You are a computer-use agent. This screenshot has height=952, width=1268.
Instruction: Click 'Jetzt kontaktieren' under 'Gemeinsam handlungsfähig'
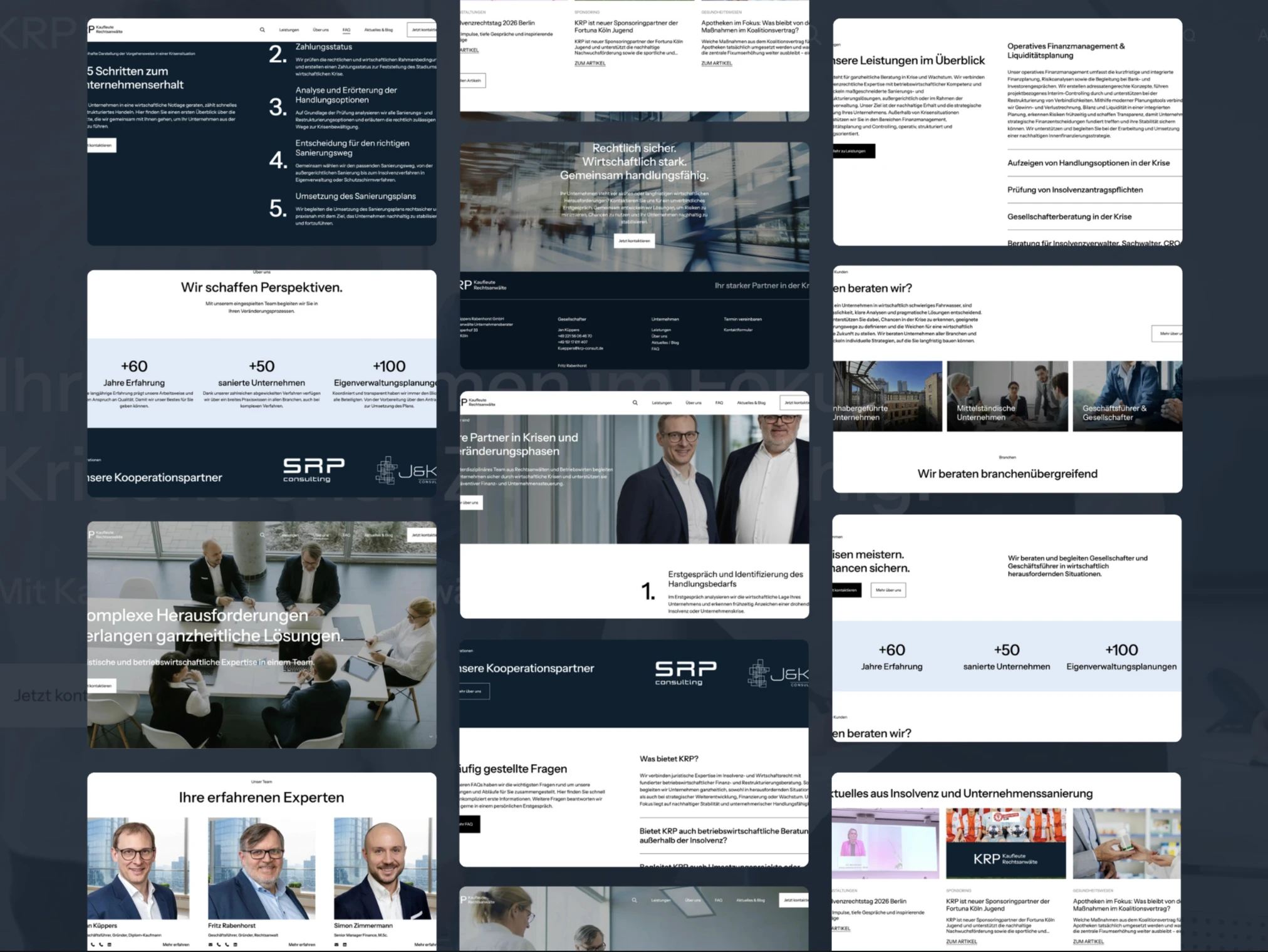[x=634, y=241]
